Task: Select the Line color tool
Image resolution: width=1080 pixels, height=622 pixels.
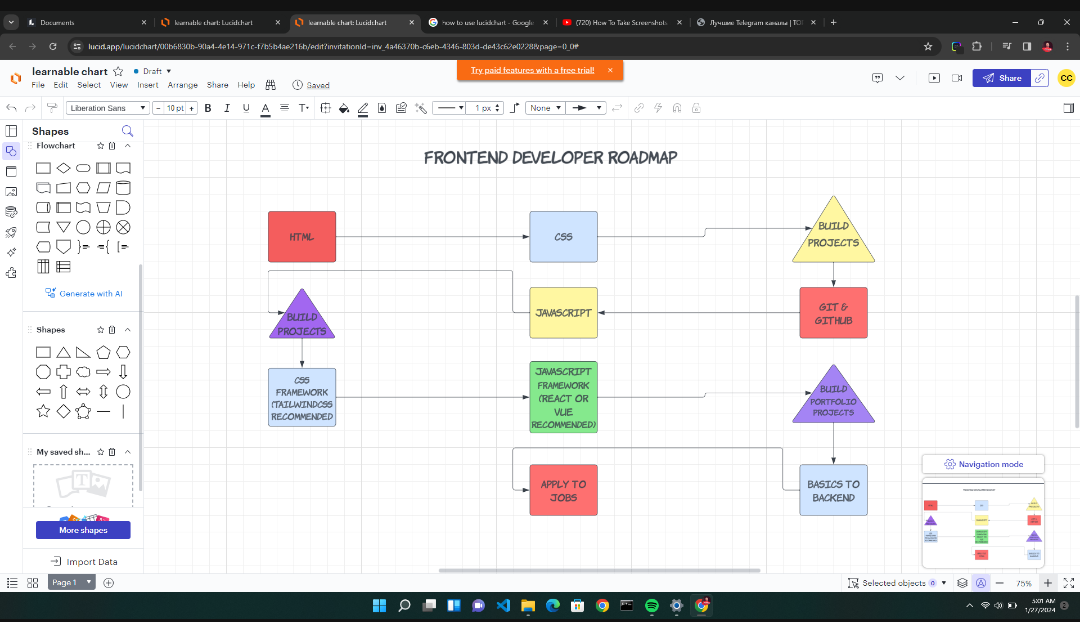Action: click(363, 108)
